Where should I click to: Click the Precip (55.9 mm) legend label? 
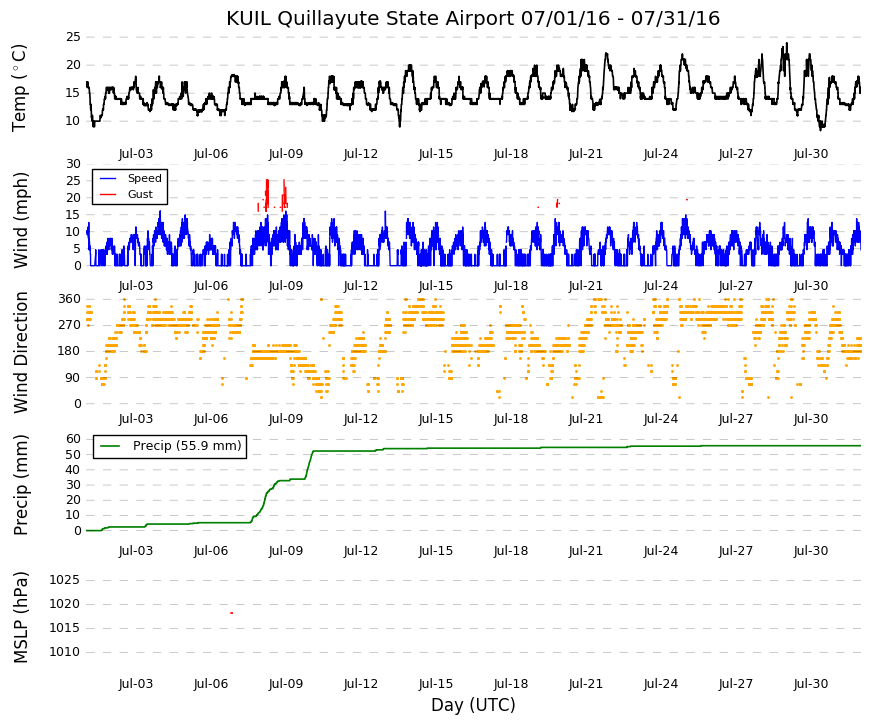point(187,446)
